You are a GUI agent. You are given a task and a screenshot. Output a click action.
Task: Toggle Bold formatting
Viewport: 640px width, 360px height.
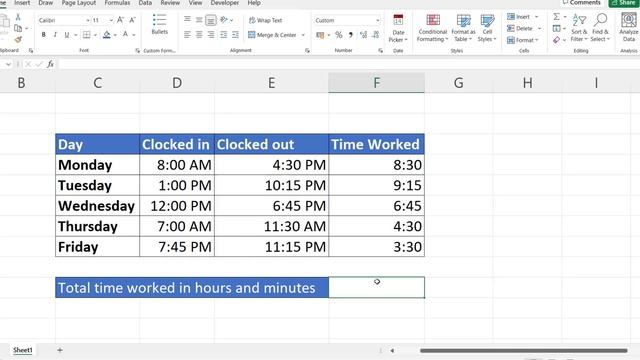tap(43, 35)
